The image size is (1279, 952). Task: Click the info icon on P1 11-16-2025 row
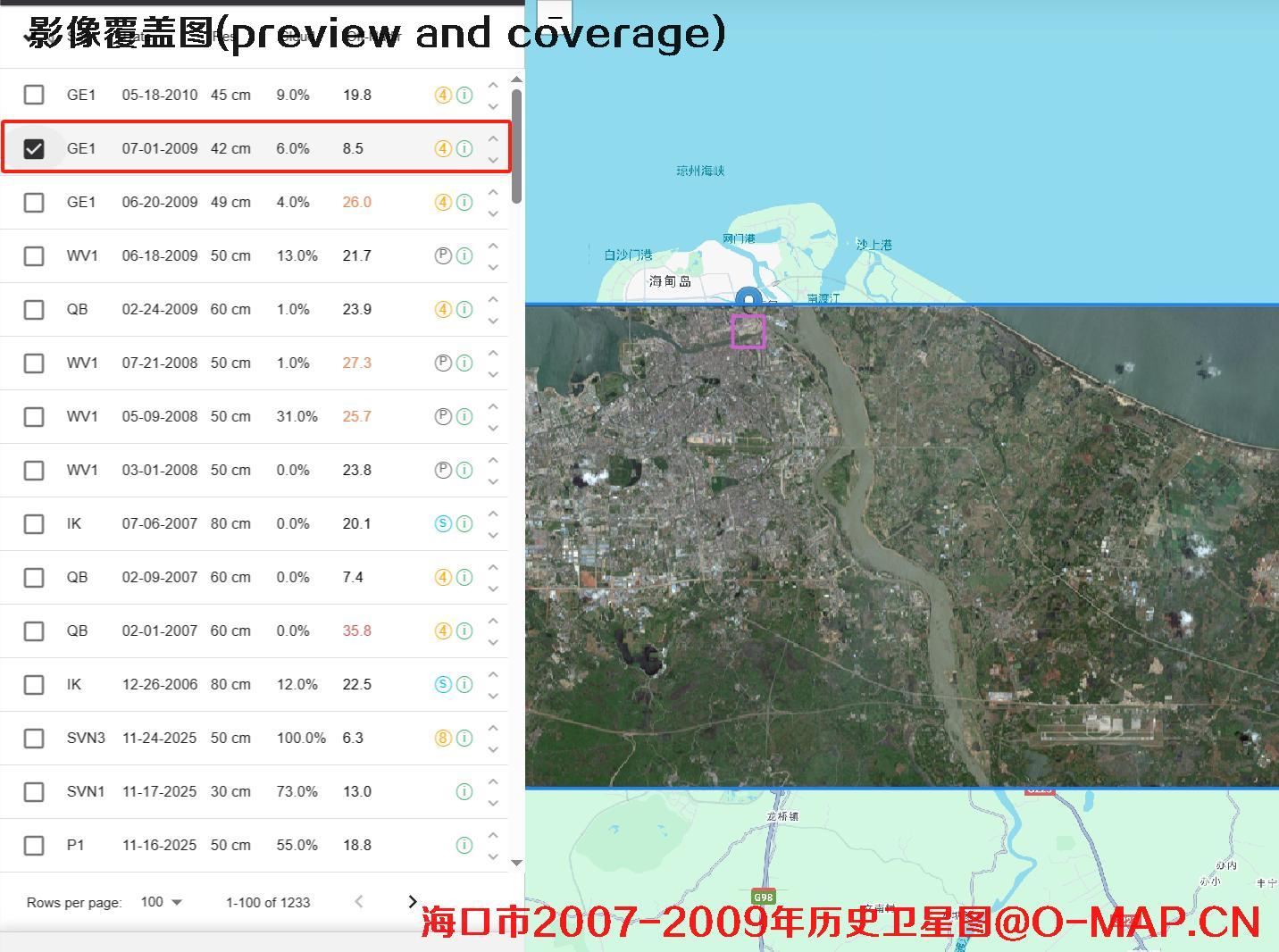pos(464,845)
